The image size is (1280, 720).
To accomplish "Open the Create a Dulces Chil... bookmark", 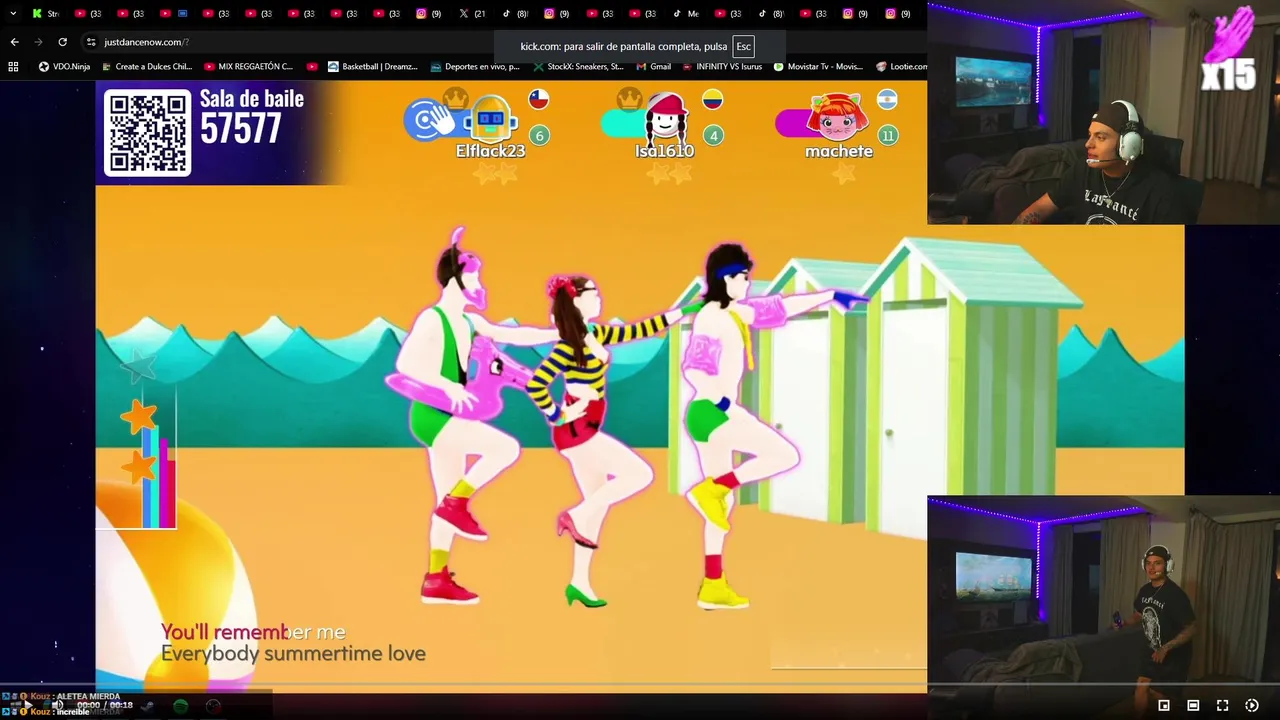I will click(x=145, y=67).
